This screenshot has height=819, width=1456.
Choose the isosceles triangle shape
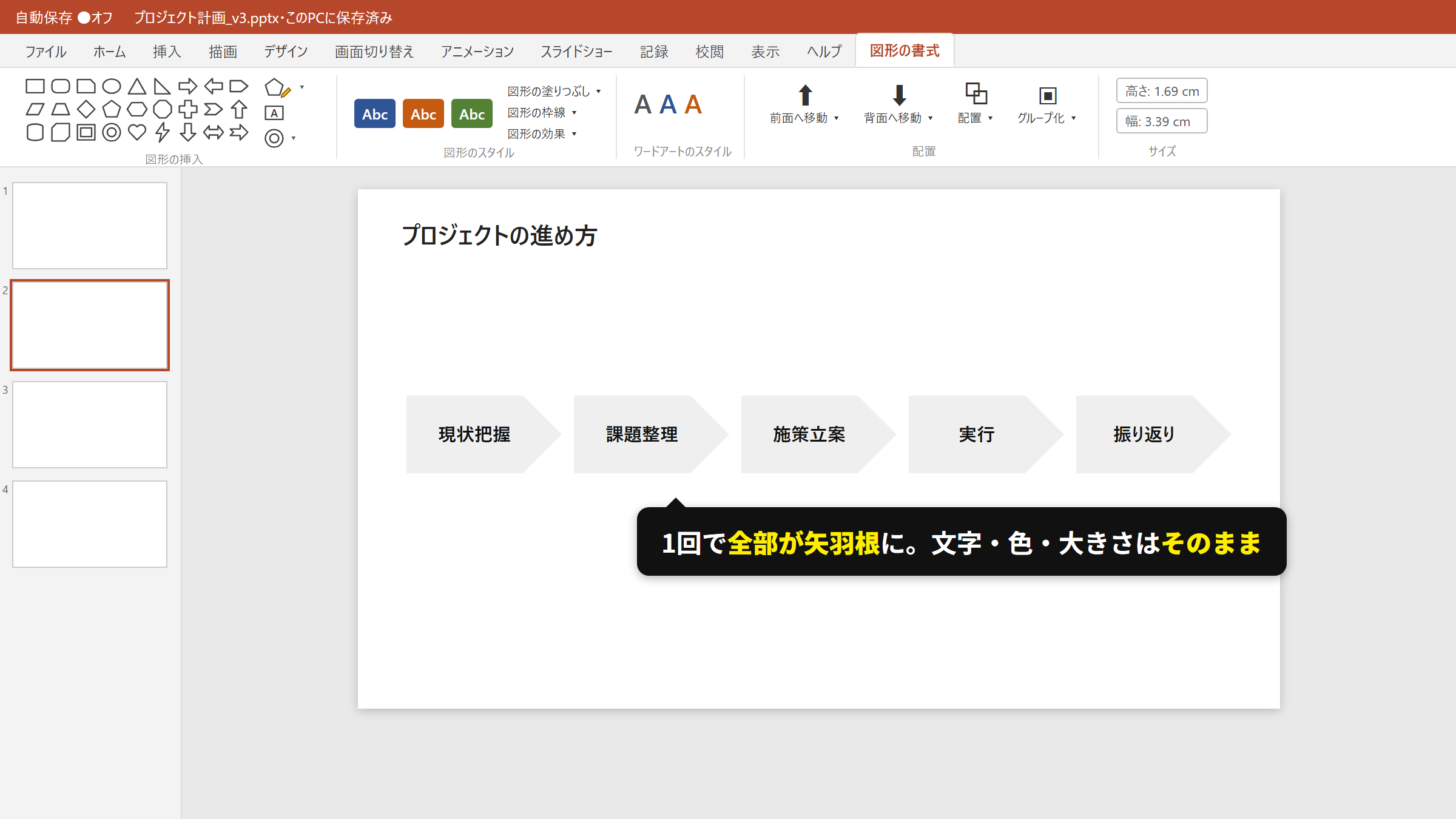pos(137,86)
